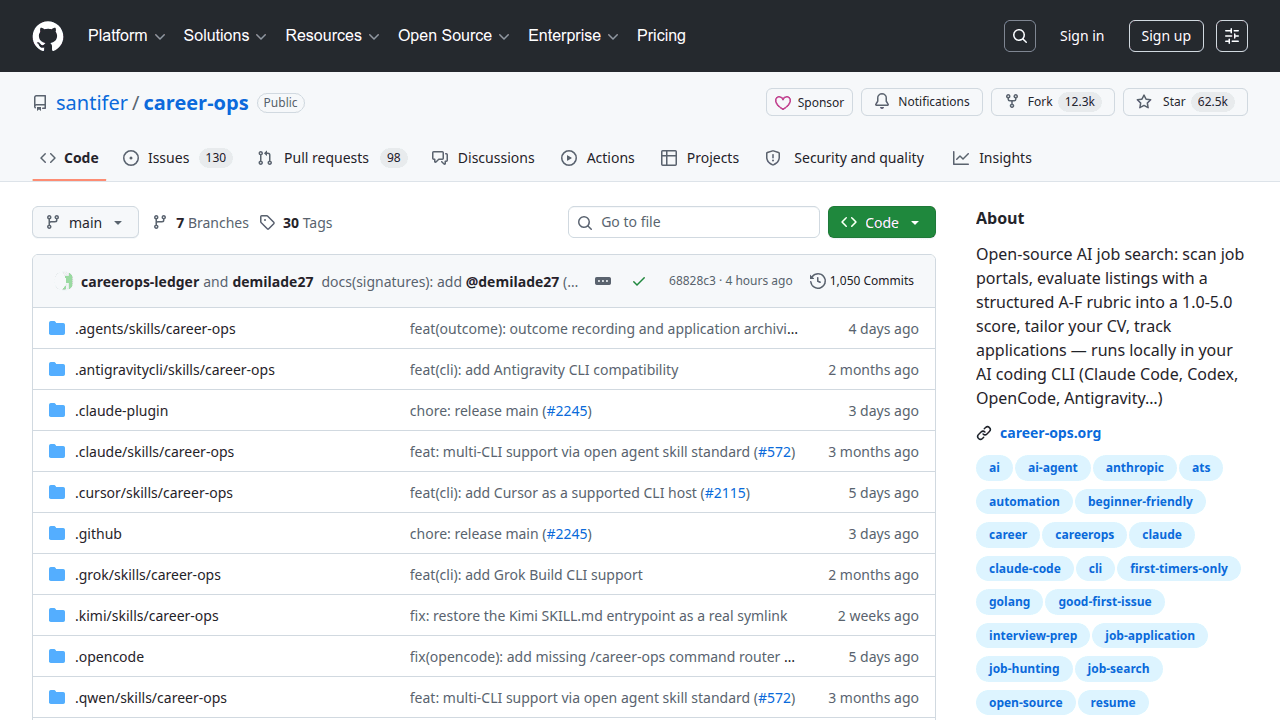View the green checkmark status of the latest commit
Viewport: 1280px width, 720px height.
click(x=639, y=281)
